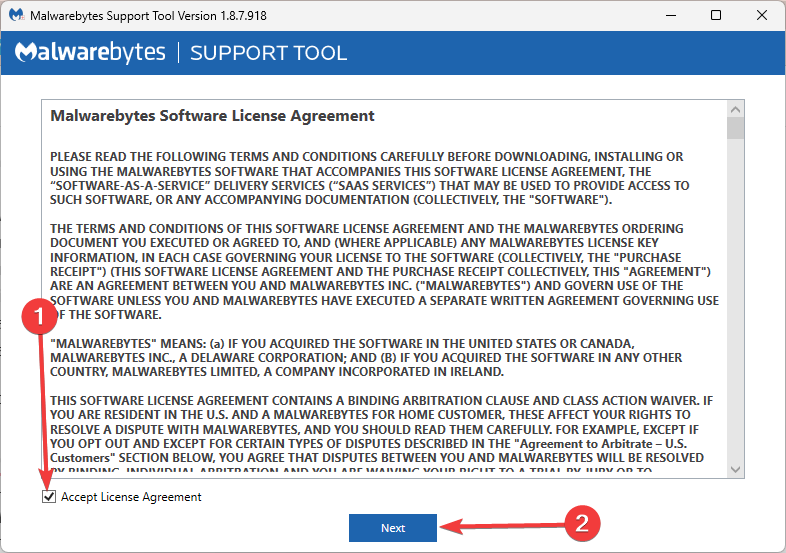Close the Malwarebytes Support Tool window
The height and width of the screenshot is (553, 786).
[x=761, y=15]
